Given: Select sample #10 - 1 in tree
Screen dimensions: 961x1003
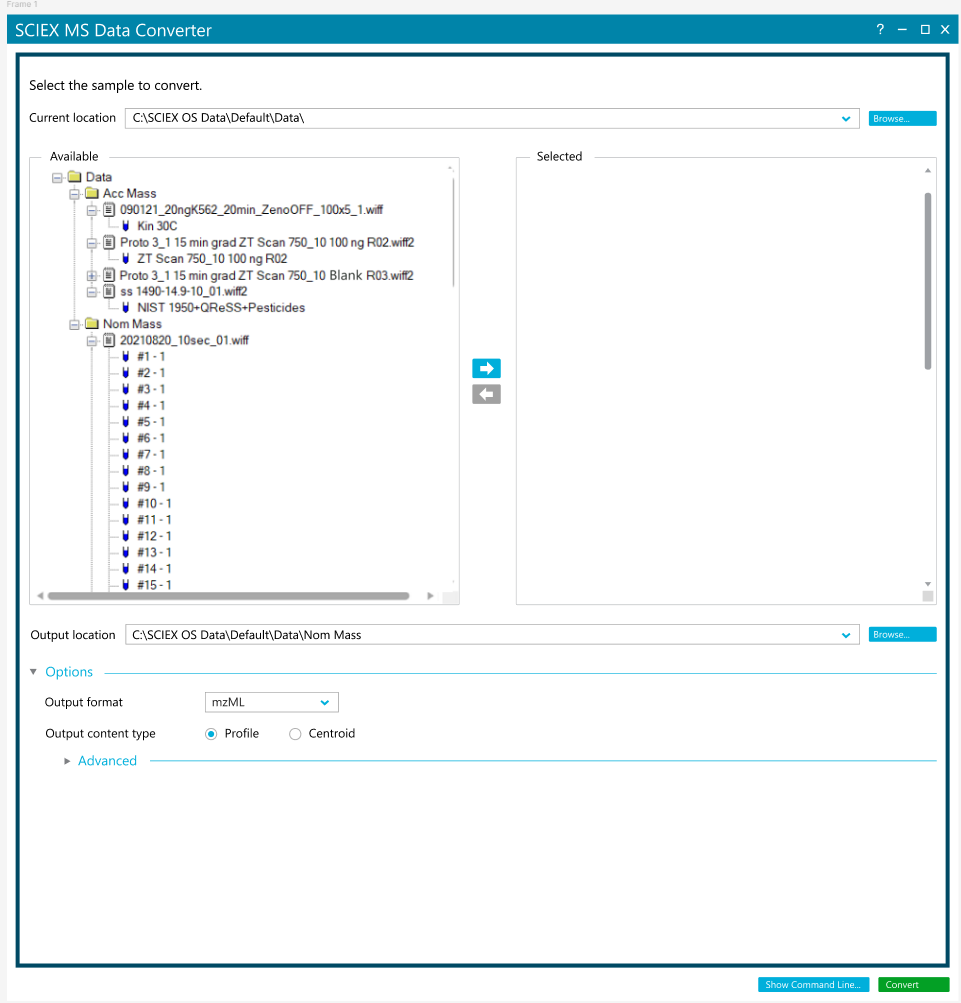Looking at the screenshot, I should tap(154, 503).
